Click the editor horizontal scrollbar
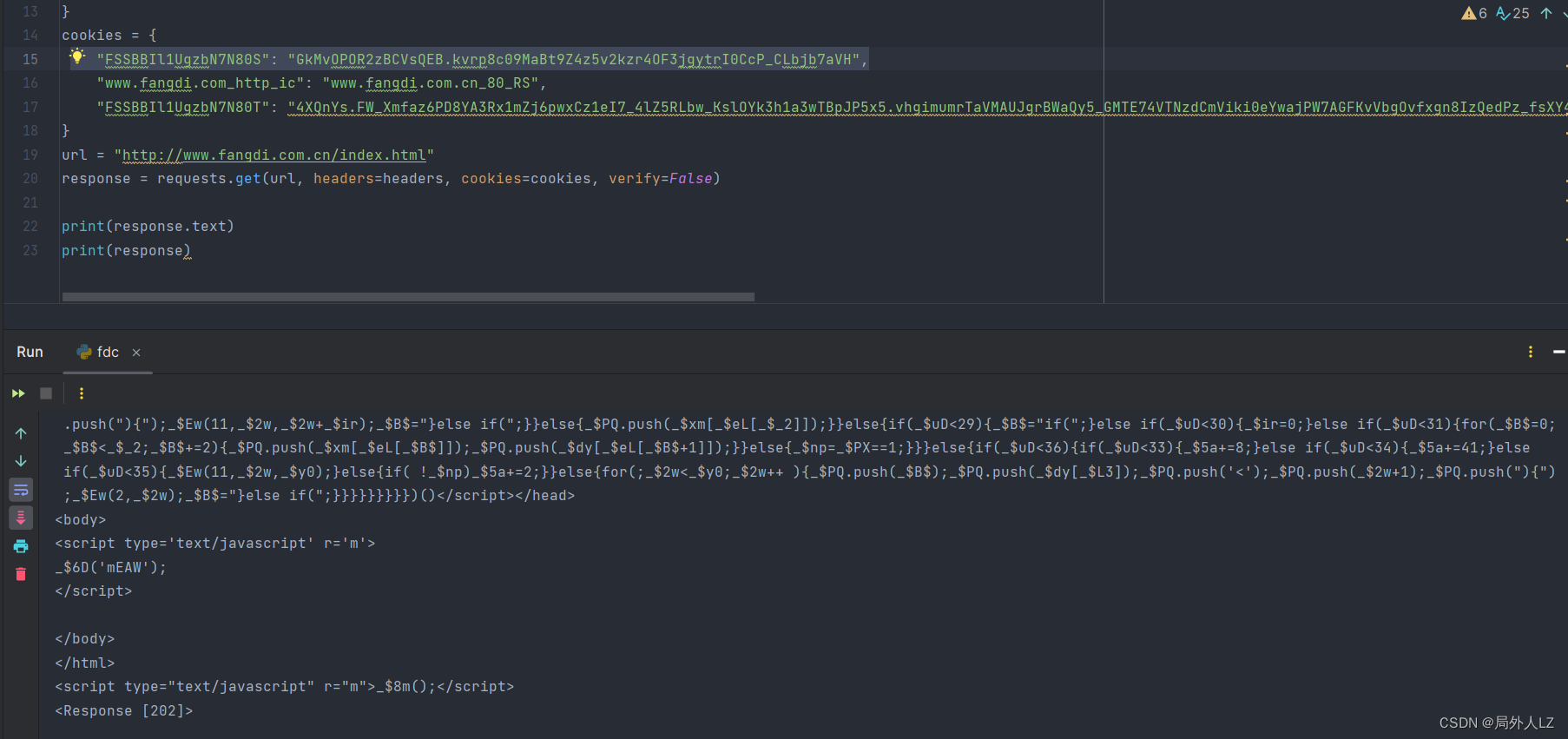 pyautogui.click(x=408, y=297)
